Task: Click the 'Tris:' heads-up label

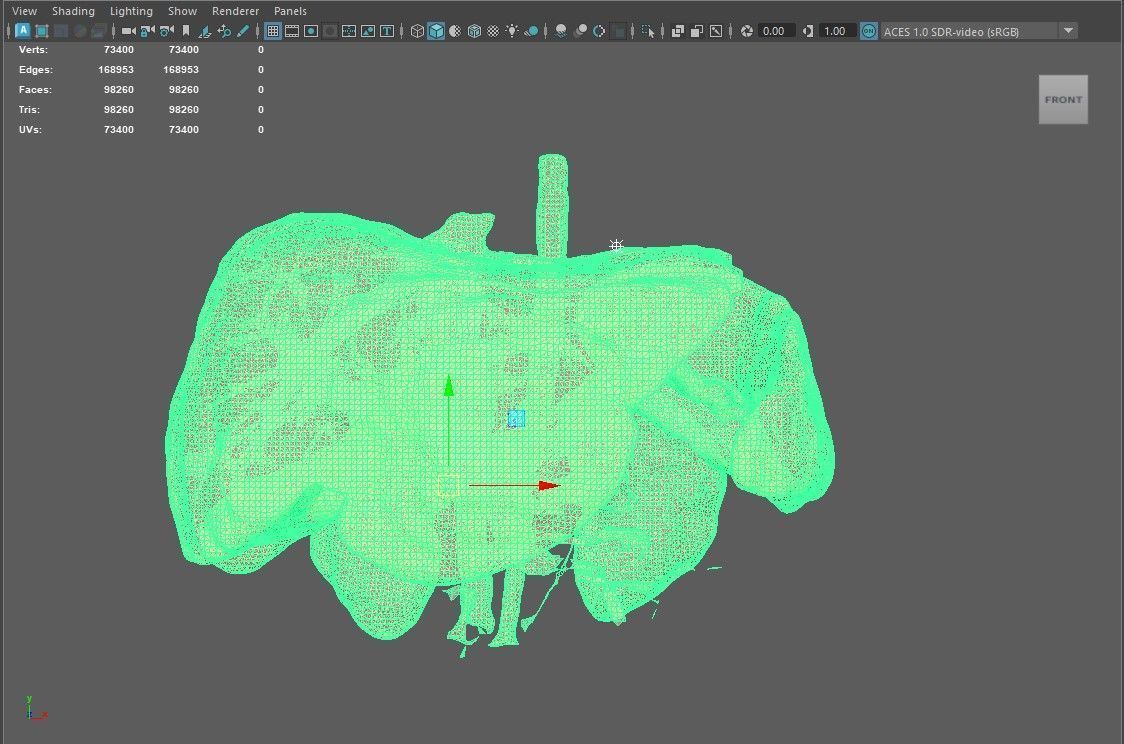Action: [29, 110]
